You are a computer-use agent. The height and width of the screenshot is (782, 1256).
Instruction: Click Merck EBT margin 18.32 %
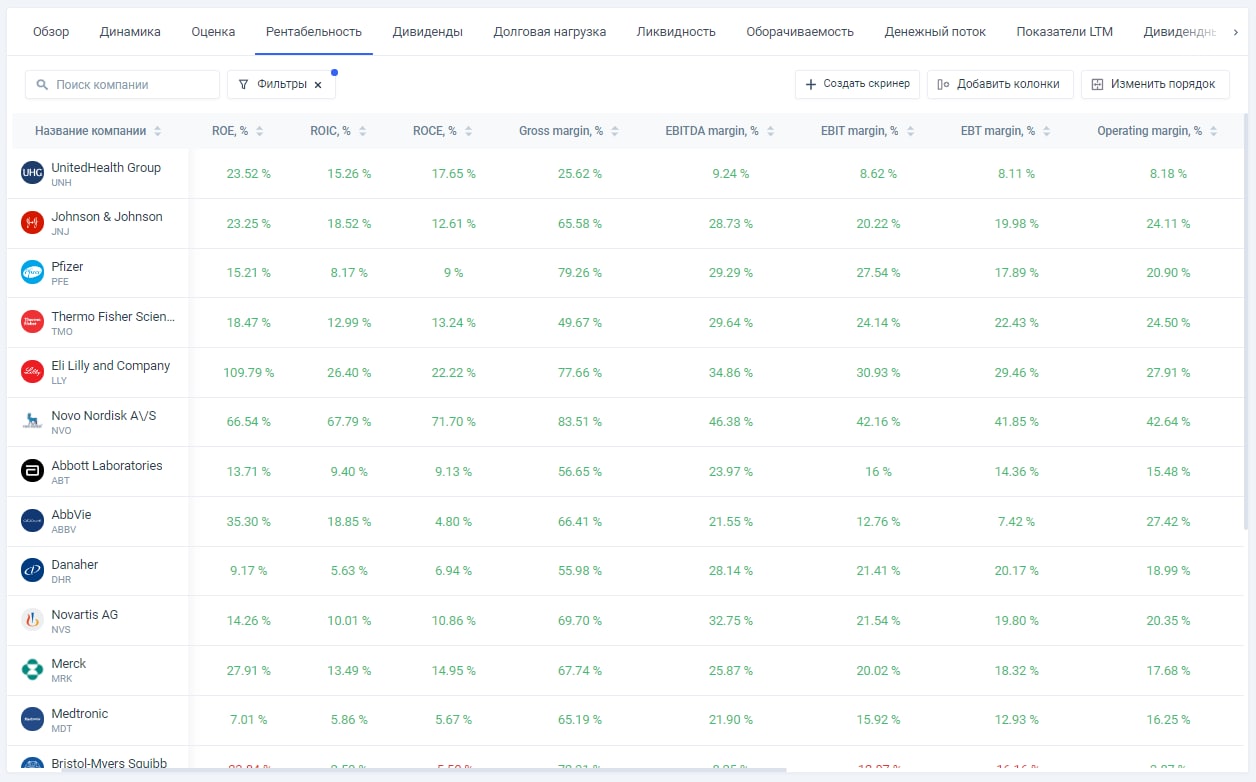click(1017, 671)
